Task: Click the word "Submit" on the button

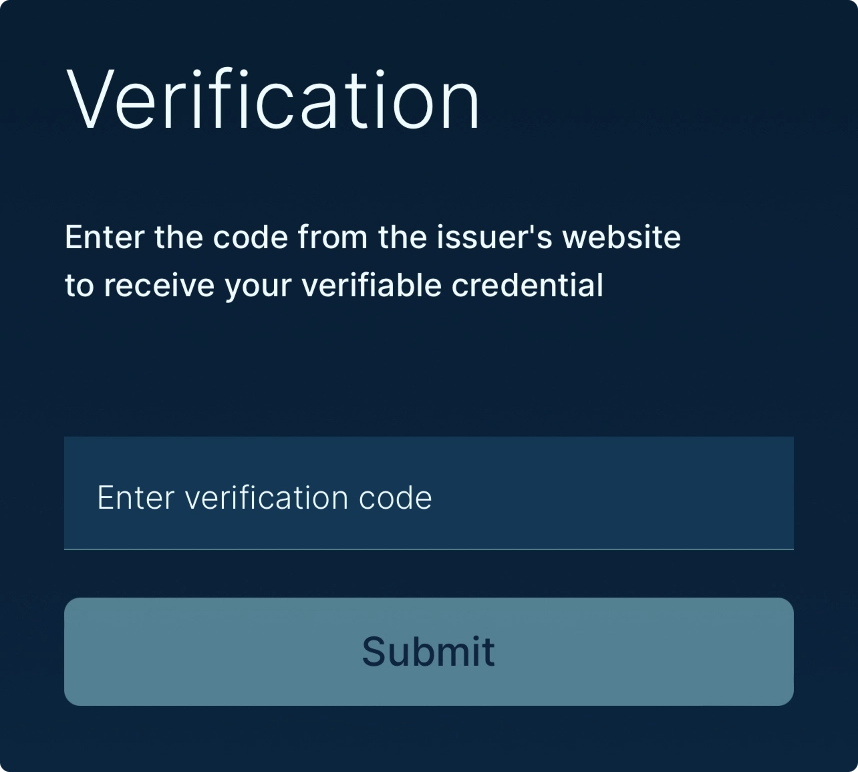Action: (428, 652)
